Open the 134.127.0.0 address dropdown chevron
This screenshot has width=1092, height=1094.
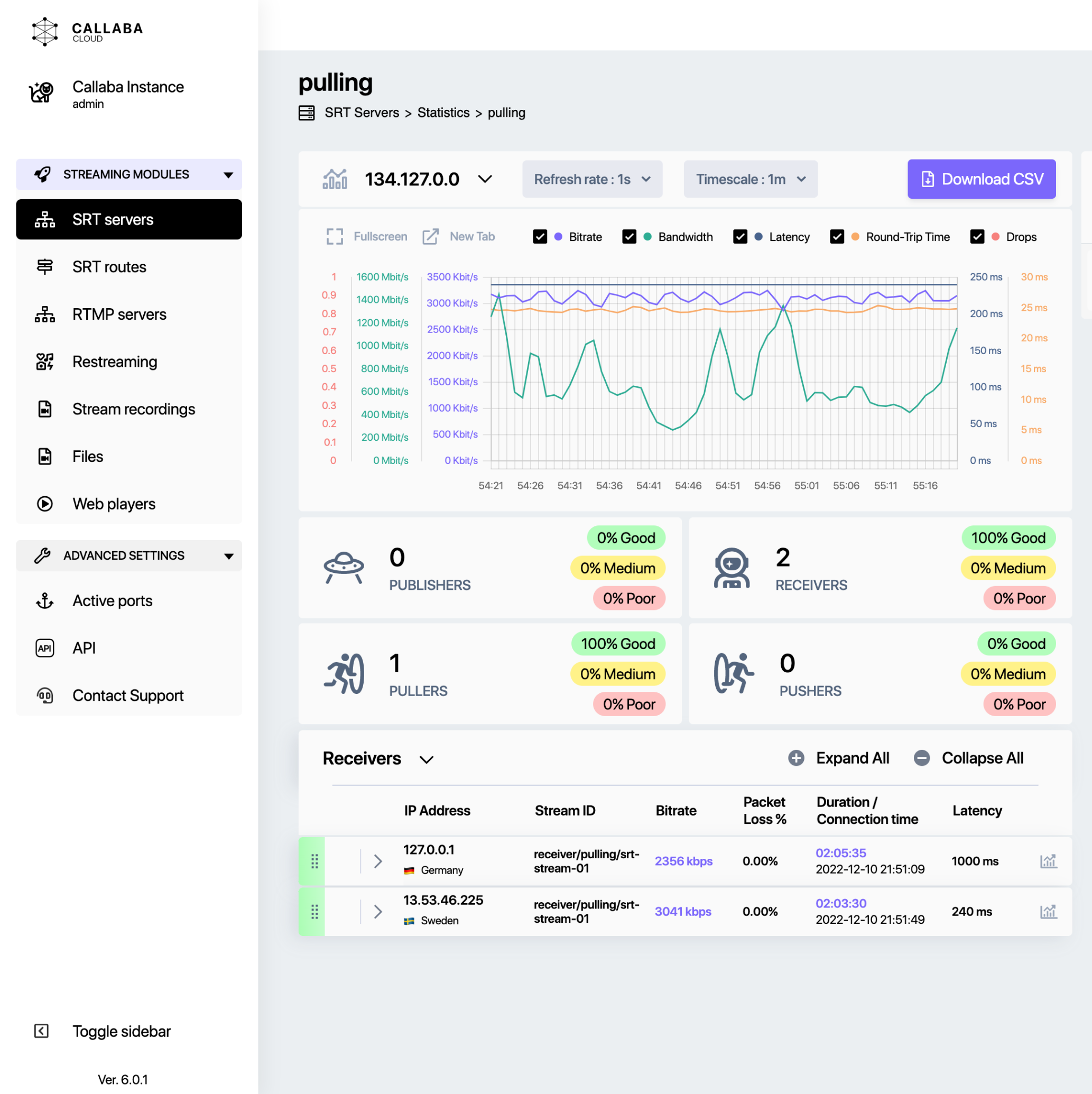tap(485, 179)
